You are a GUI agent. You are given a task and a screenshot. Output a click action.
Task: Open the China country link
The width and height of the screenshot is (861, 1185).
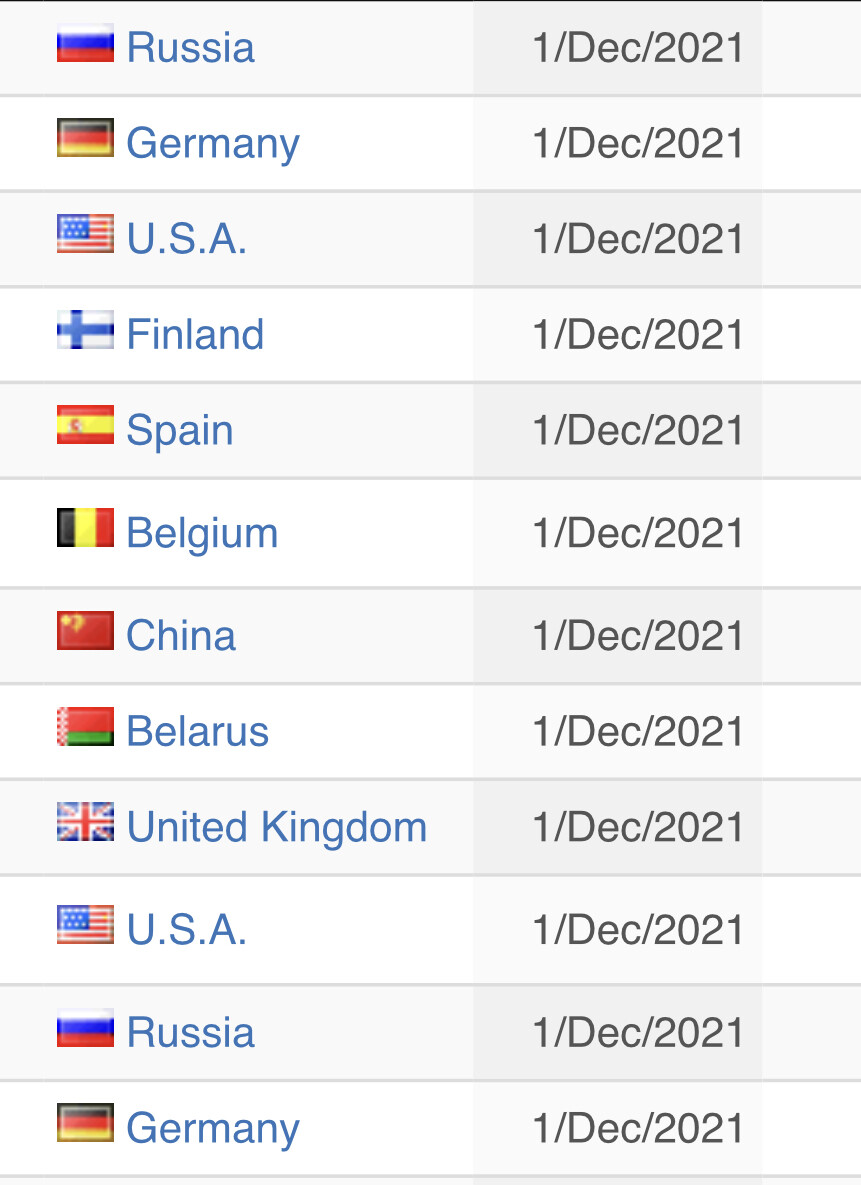(x=181, y=635)
